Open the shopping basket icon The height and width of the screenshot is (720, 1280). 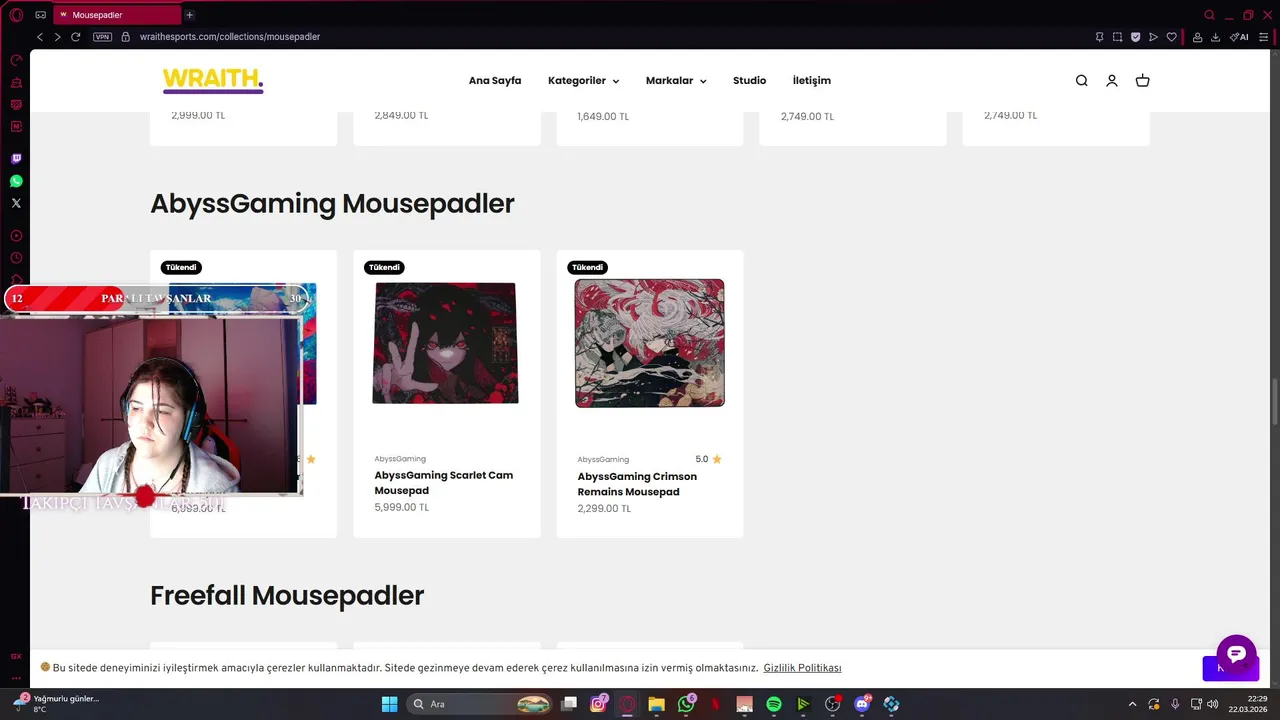[1142, 81]
